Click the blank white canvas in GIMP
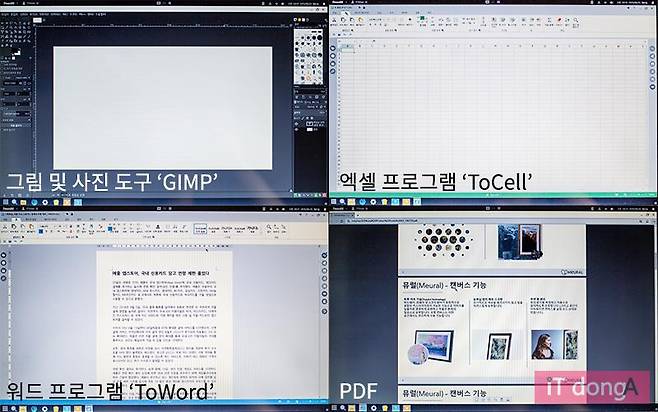Image resolution: width=658 pixels, height=412 pixels. click(x=163, y=108)
